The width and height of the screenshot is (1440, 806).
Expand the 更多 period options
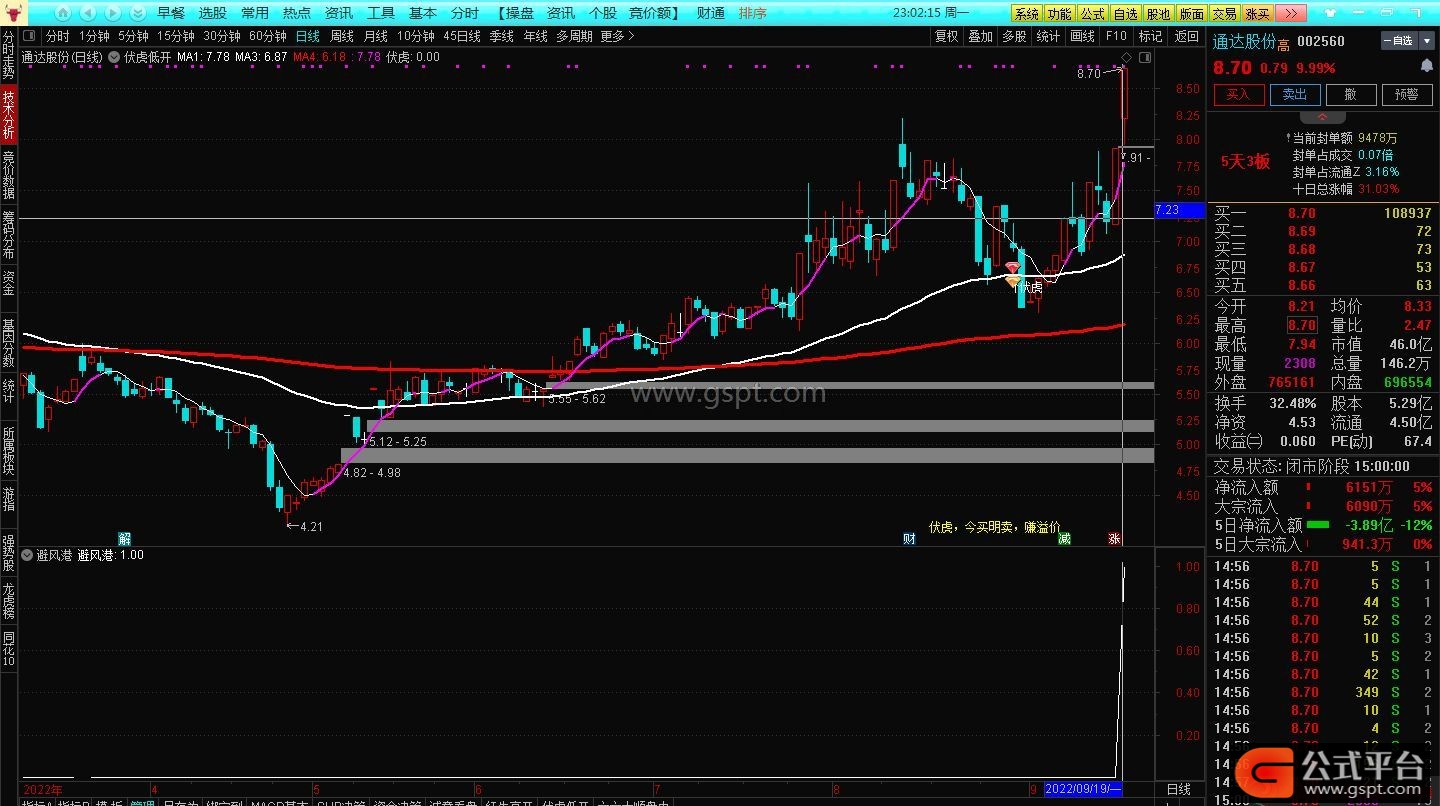(618, 36)
